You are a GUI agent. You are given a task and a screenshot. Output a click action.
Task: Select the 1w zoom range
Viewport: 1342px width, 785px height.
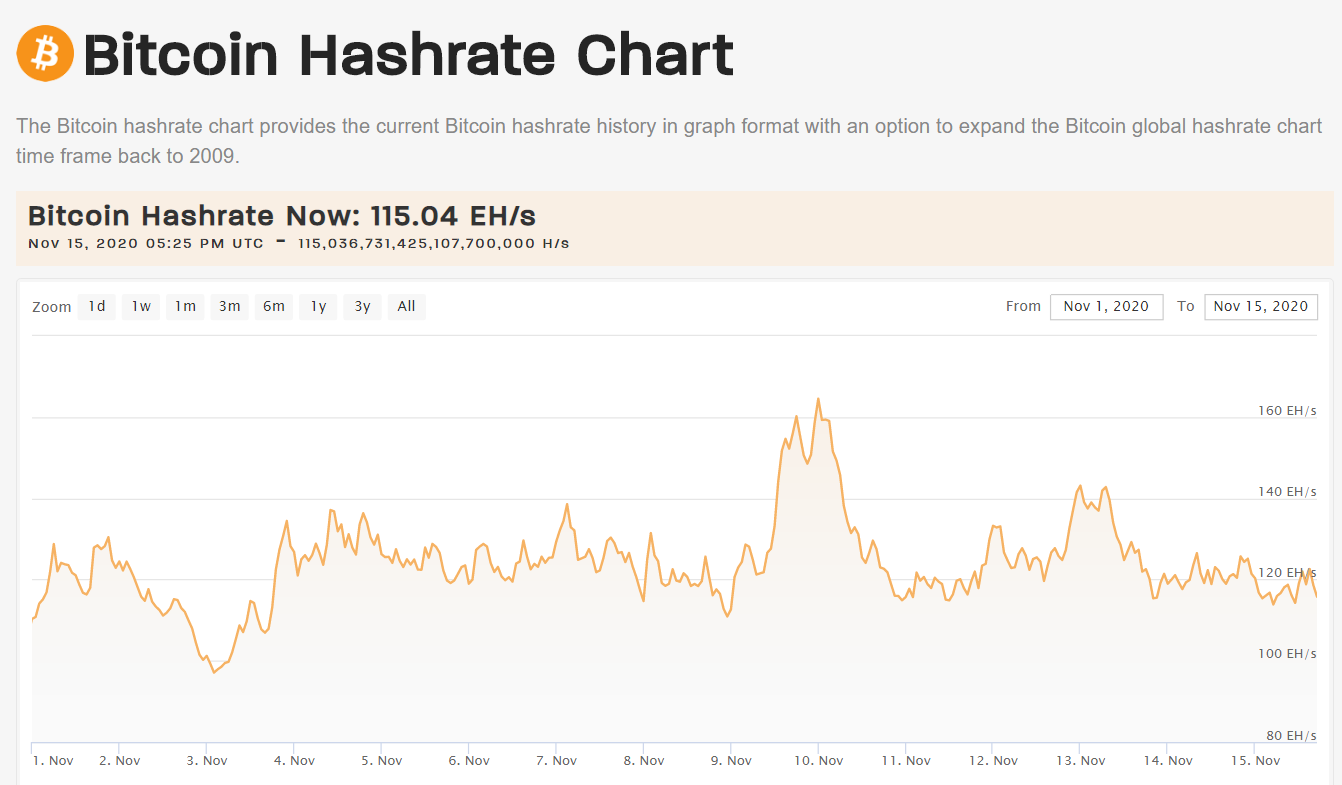(x=141, y=307)
